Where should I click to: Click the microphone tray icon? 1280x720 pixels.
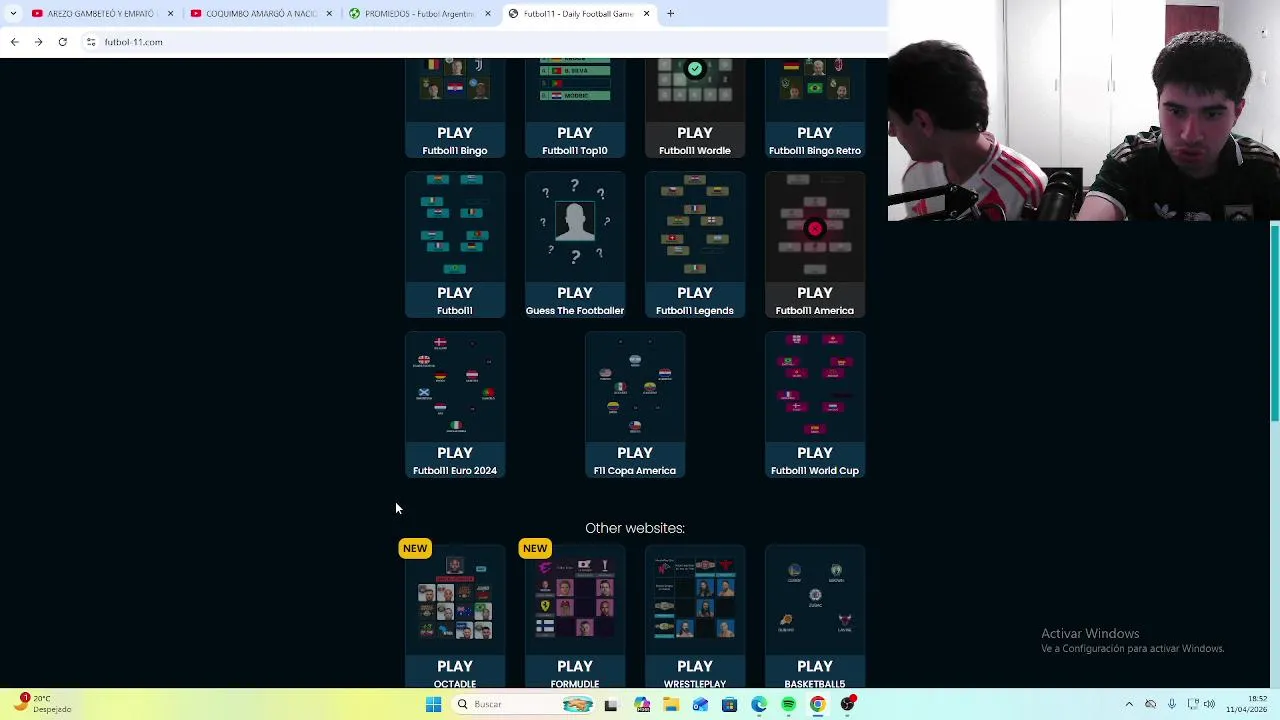pyautogui.click(x=1171, y=704)
